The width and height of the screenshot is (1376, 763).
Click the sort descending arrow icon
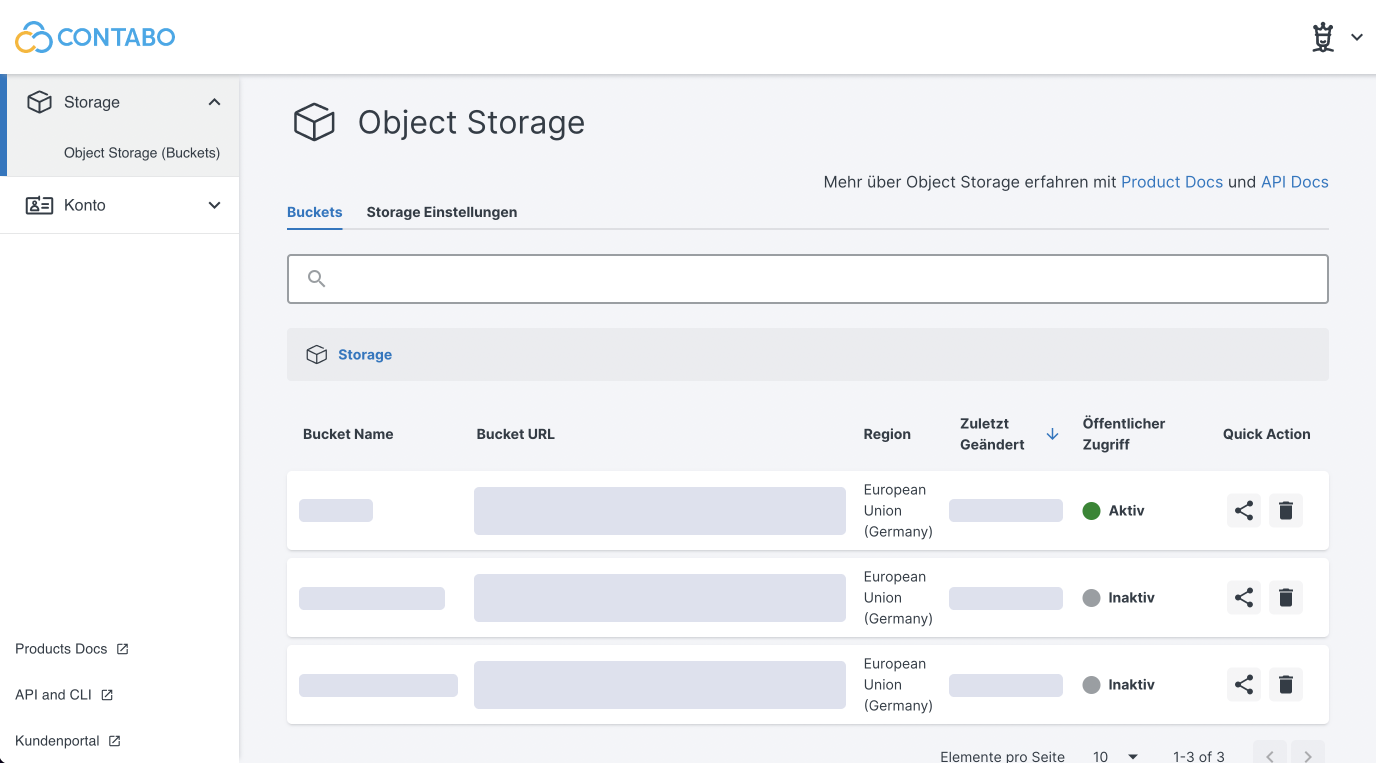click(x=1052, y=434)
